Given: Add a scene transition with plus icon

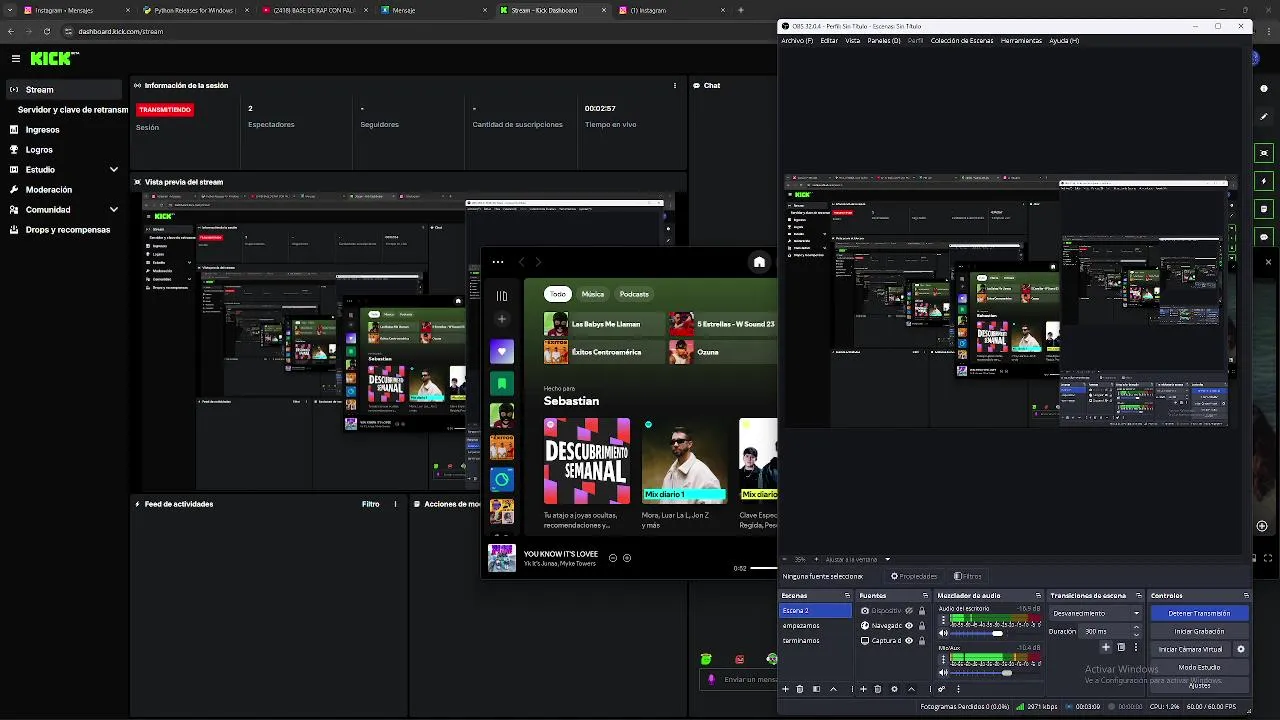Looking at the screenshot, I should click(1106, 647).
